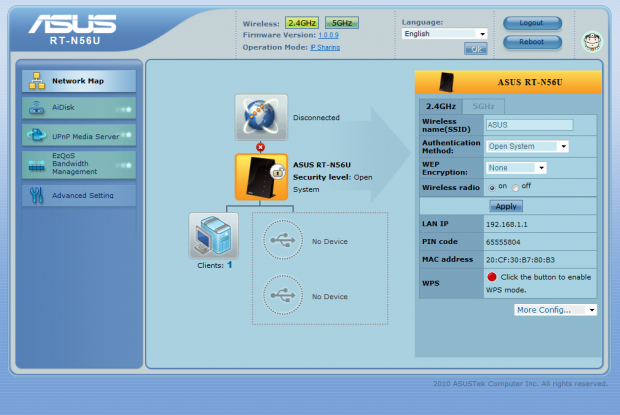
Task: Click the second USB No Device icon
Action: (x=283, y=295)
